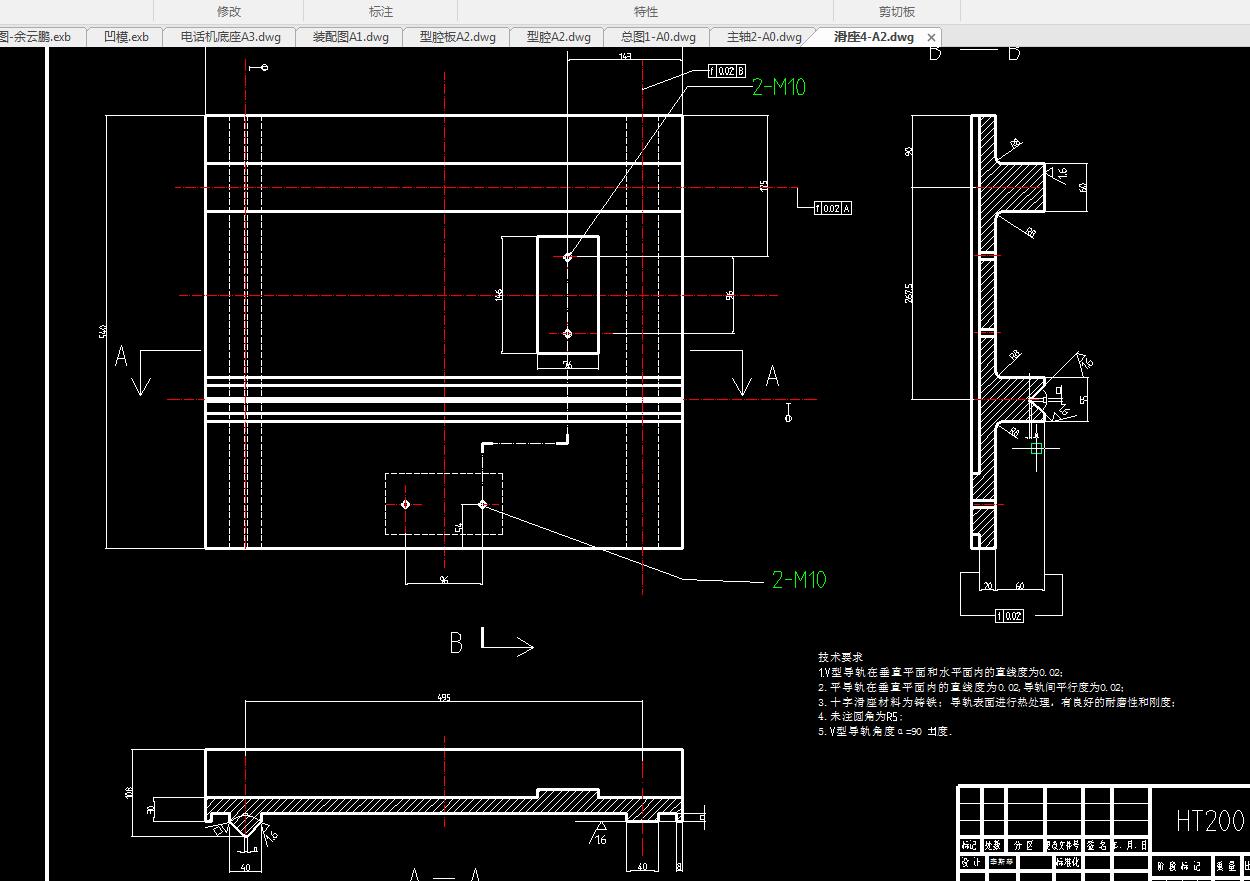Select the HT200 material text in title block
The image size is (1250, 881).
tap(1209, 821)
